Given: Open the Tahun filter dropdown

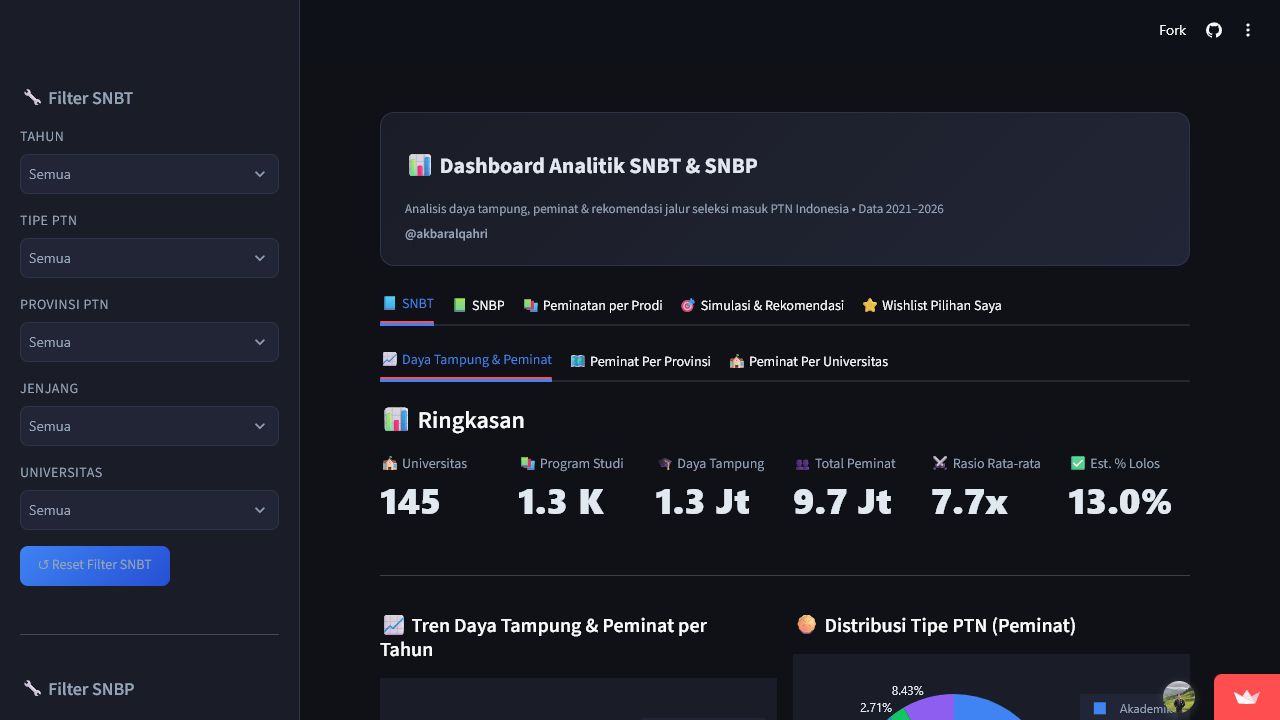Looking at the screenshot, I should click(149, 174).
